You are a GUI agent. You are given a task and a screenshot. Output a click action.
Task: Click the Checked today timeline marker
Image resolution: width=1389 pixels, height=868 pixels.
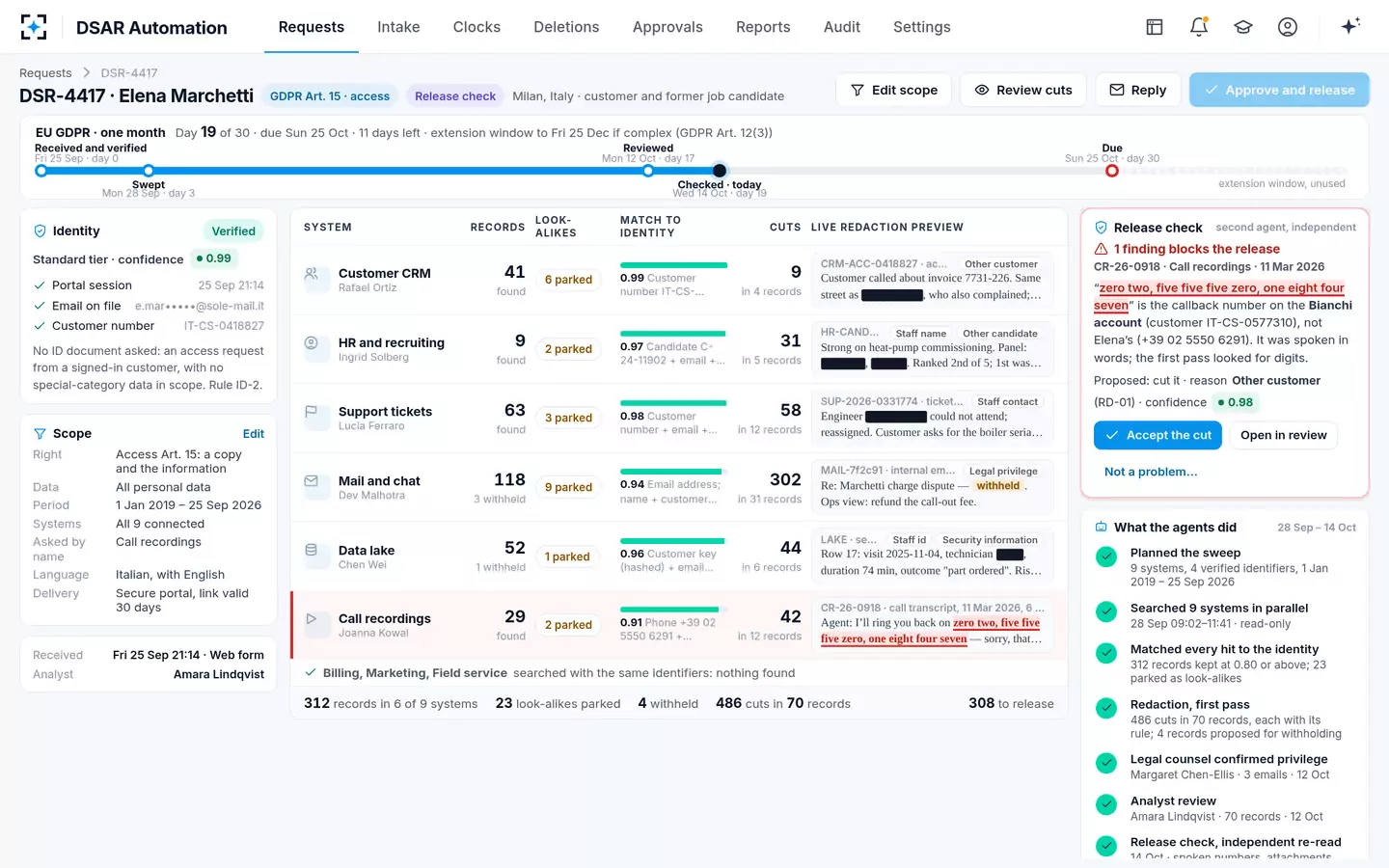point(720,171)
